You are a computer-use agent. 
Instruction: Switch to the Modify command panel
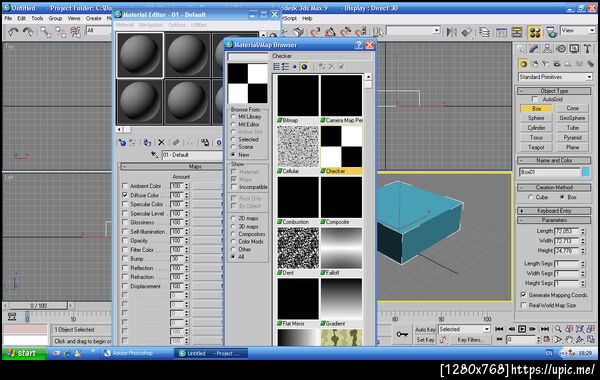pos(534,49)
